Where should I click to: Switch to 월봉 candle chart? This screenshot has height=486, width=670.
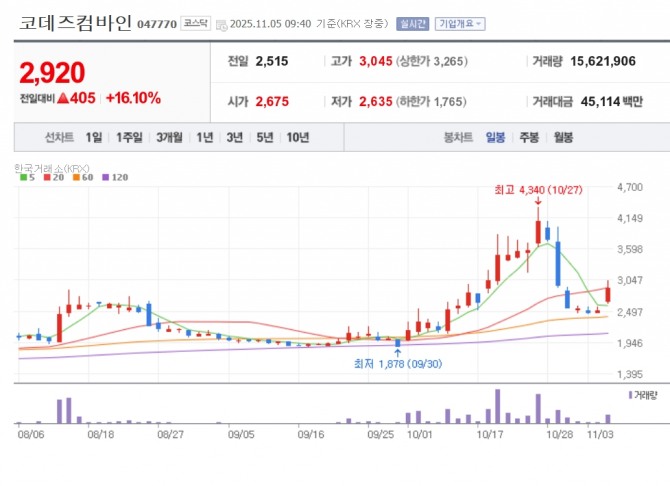(563, 137)
